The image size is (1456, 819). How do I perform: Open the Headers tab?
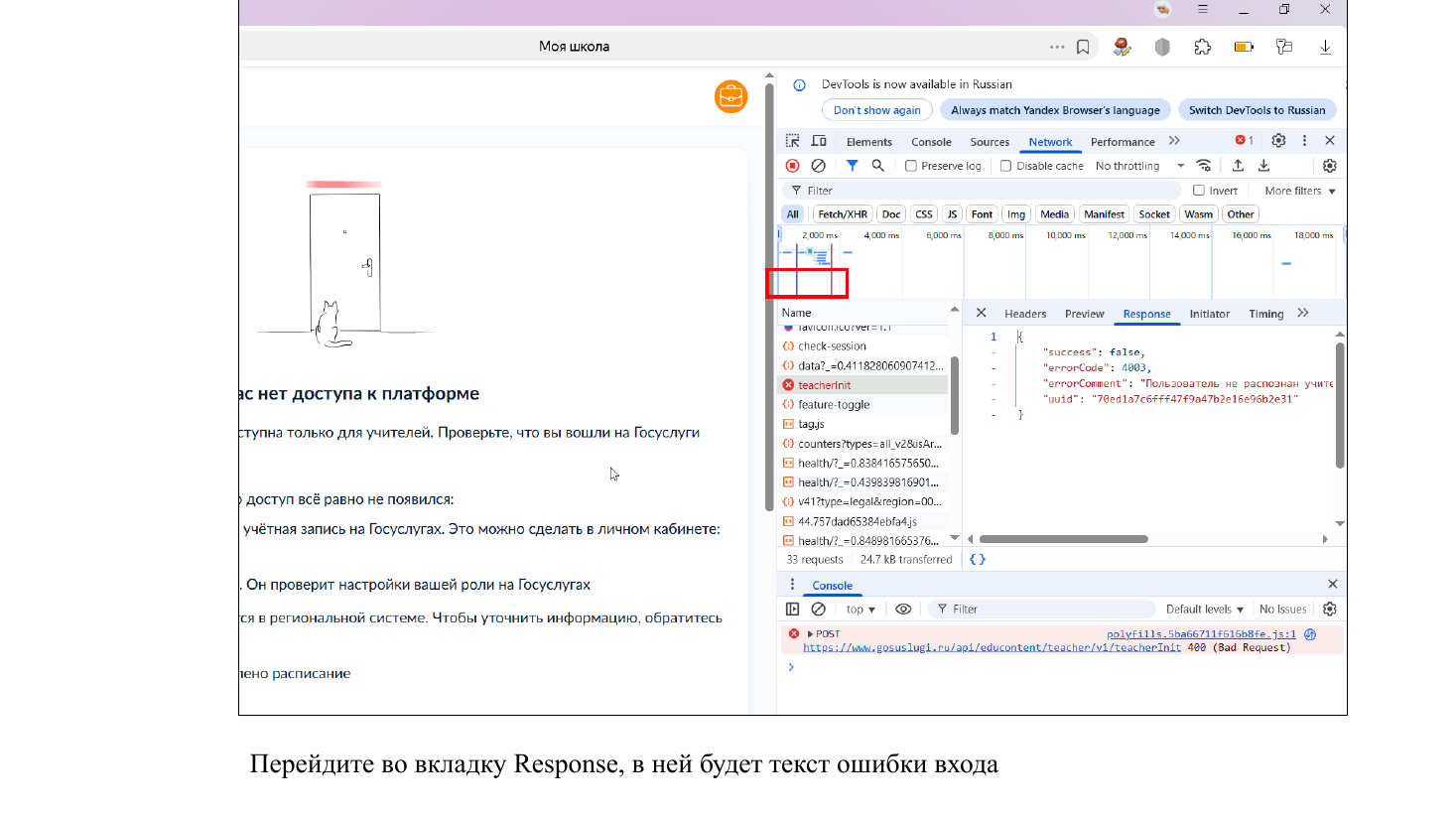click(x=1025, y=314)
